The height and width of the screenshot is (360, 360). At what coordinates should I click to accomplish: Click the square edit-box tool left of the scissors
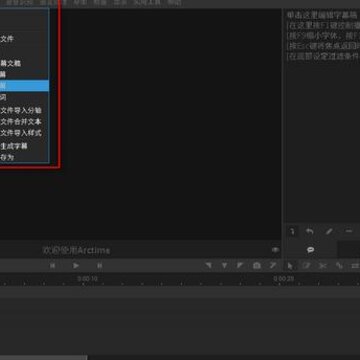[306, 266]
